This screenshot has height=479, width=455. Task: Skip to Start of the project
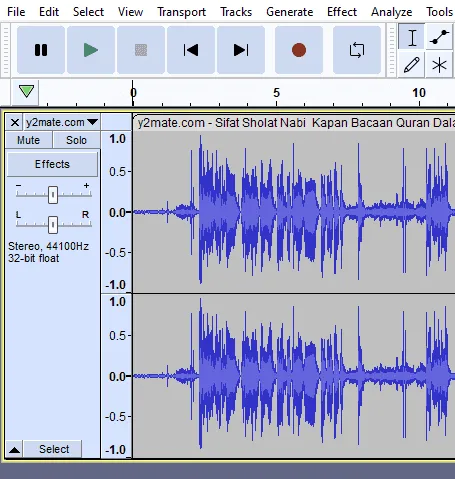191,50
